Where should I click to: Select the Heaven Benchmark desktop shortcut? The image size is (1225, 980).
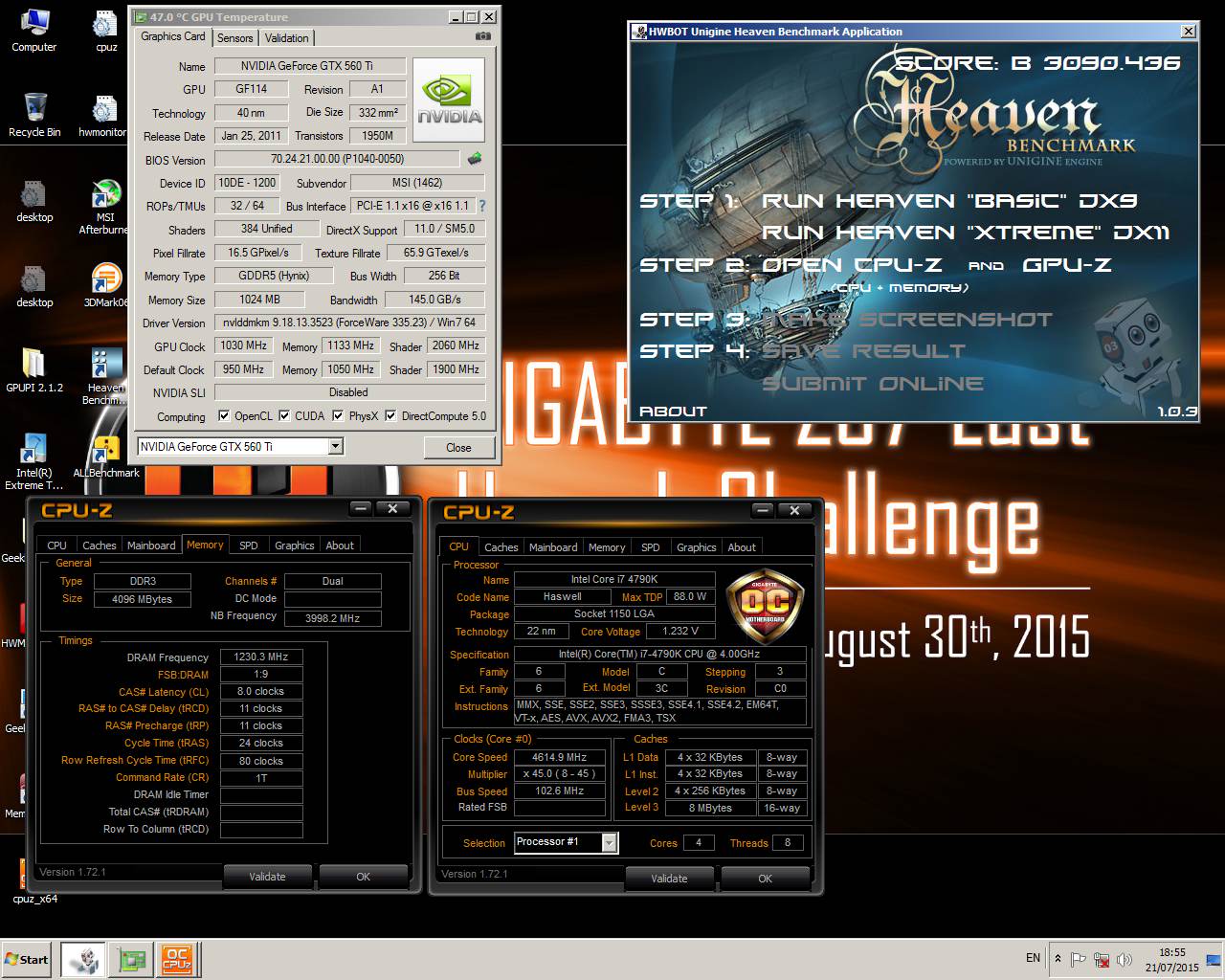pyautogui.click(x=103, y=376)
